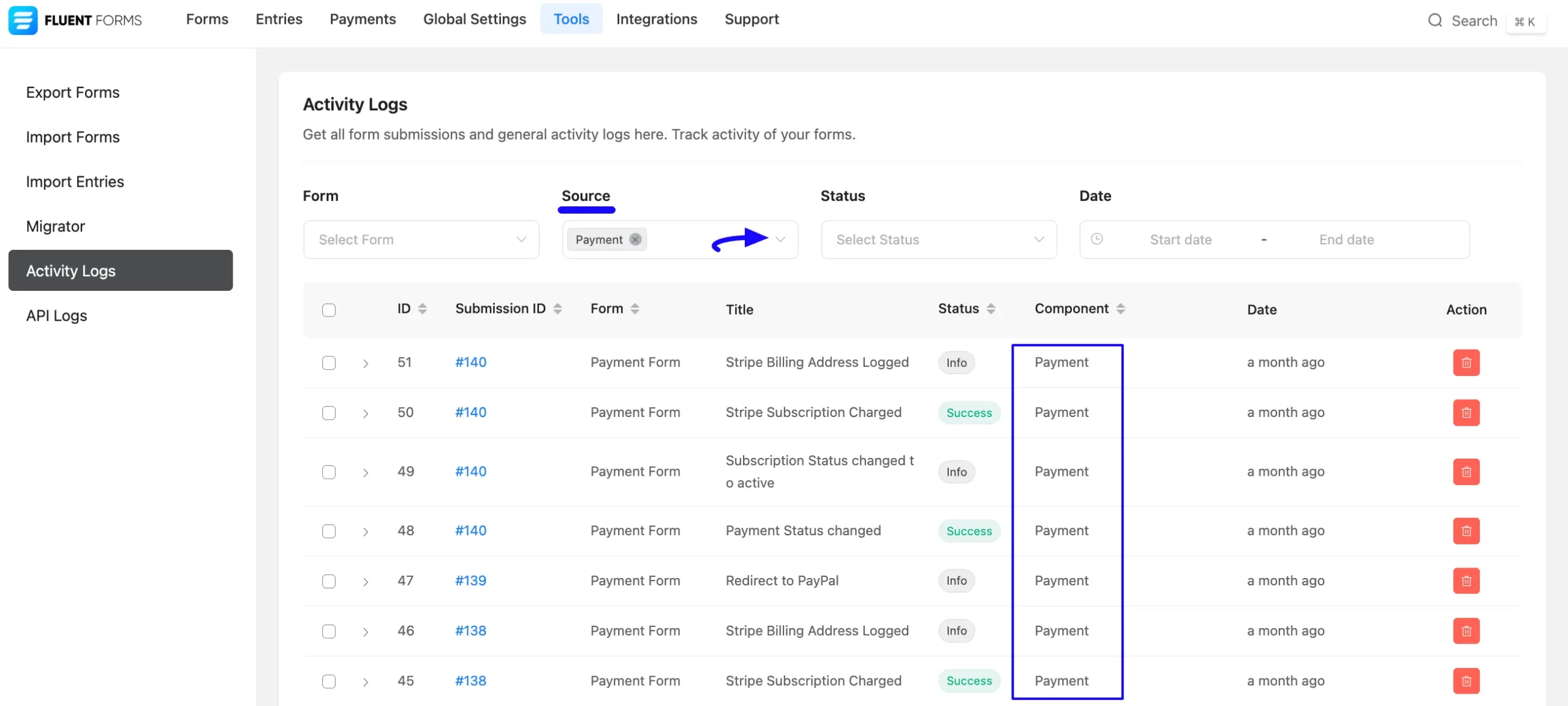Sort the table by the ID column

click(x=421, y=308)
